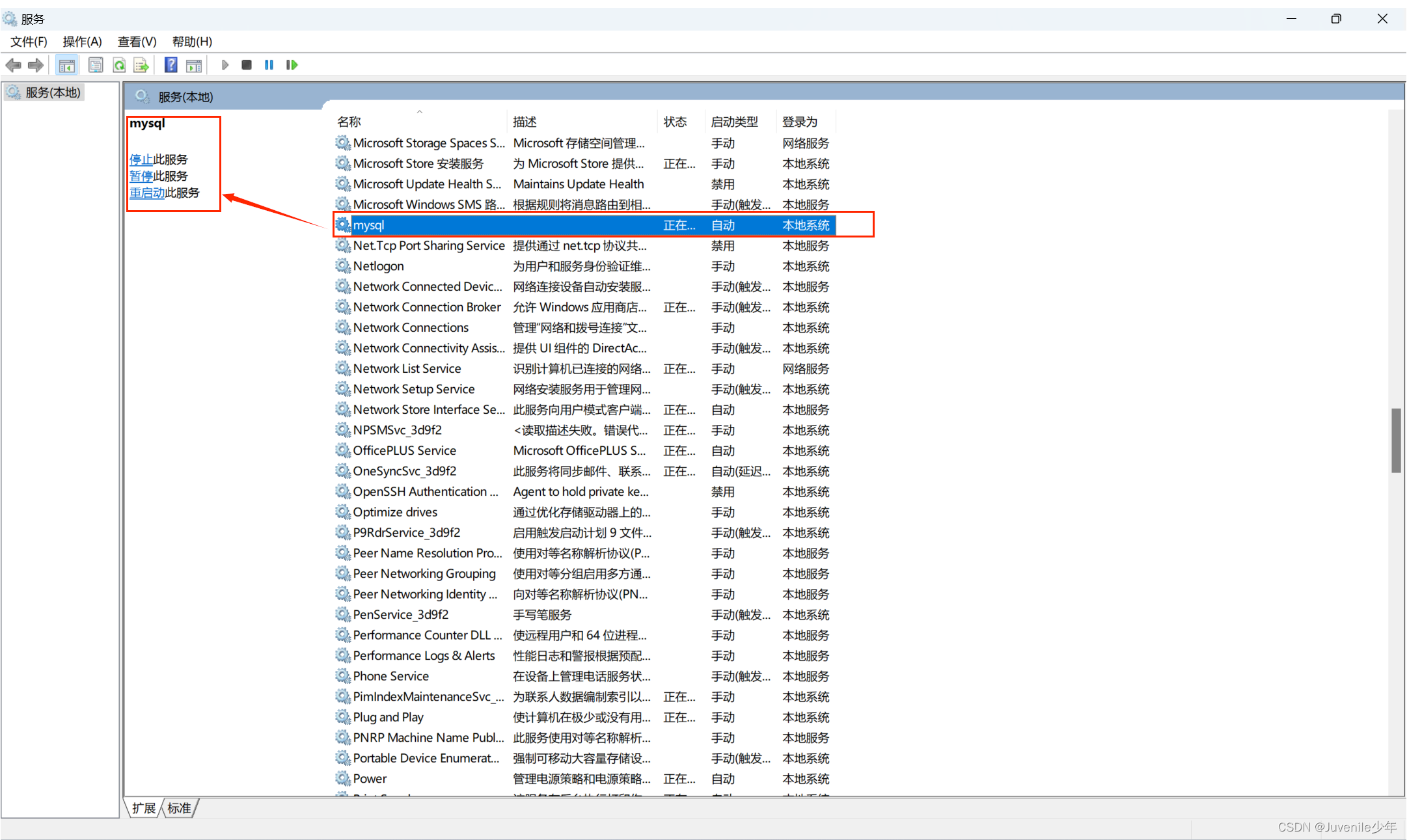The height and width of the screenshot is (840, 1407).
Task: Open the 文件(F) File menu
Action: (x=29, y=42)
